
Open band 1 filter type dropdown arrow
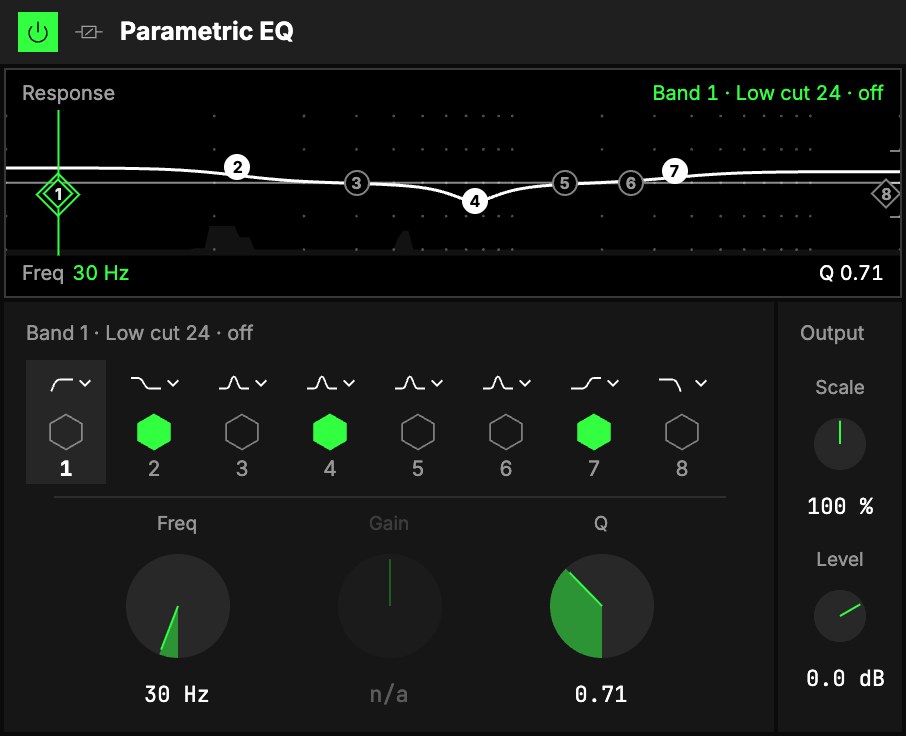85,383
